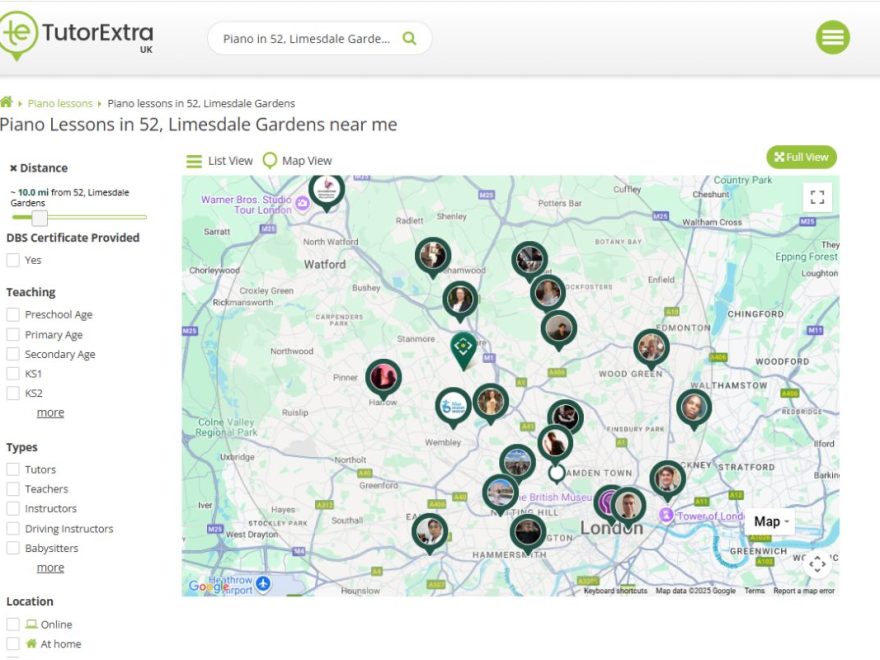Click the TutorExtra UK logo
The width and height of the screenshot is (880, 660).
click(77, 36)
